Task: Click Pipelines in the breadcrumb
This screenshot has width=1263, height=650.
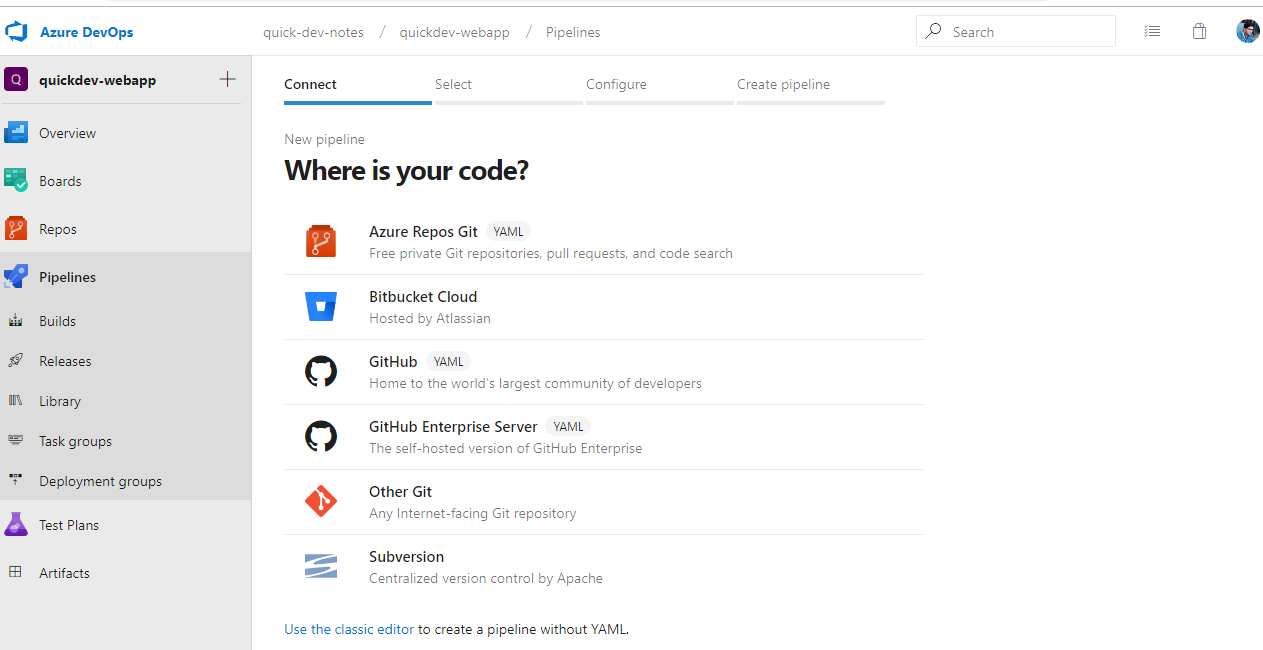Action: pyautogui.click(x=573, y=32)
